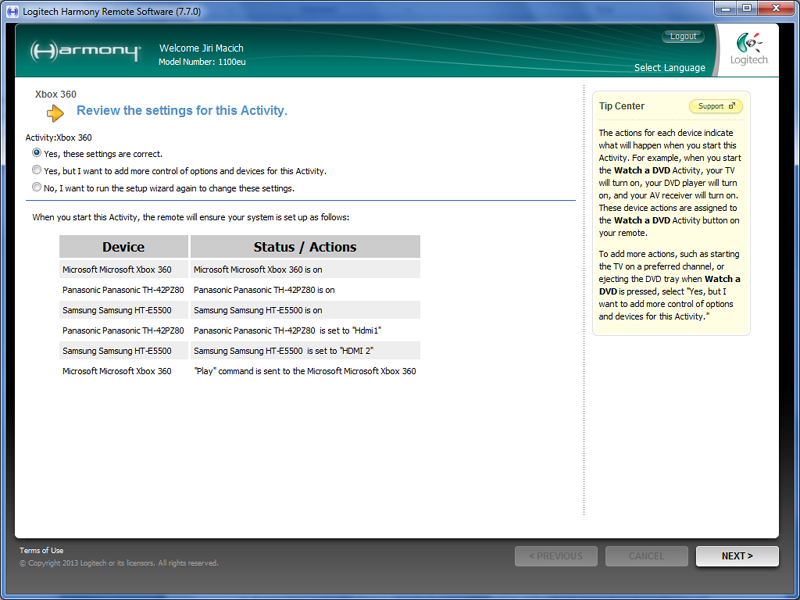Image resolution: width=800 pixels, height=600 pixels.
Task: Click 'Samsung Samsung HT-E5500 is on' cell
Action: tap(305, 310)
